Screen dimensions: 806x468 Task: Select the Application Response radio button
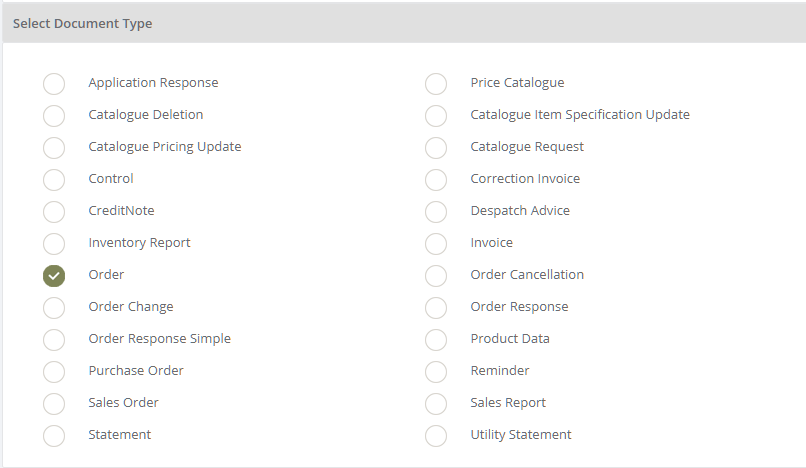coord(54,84)
